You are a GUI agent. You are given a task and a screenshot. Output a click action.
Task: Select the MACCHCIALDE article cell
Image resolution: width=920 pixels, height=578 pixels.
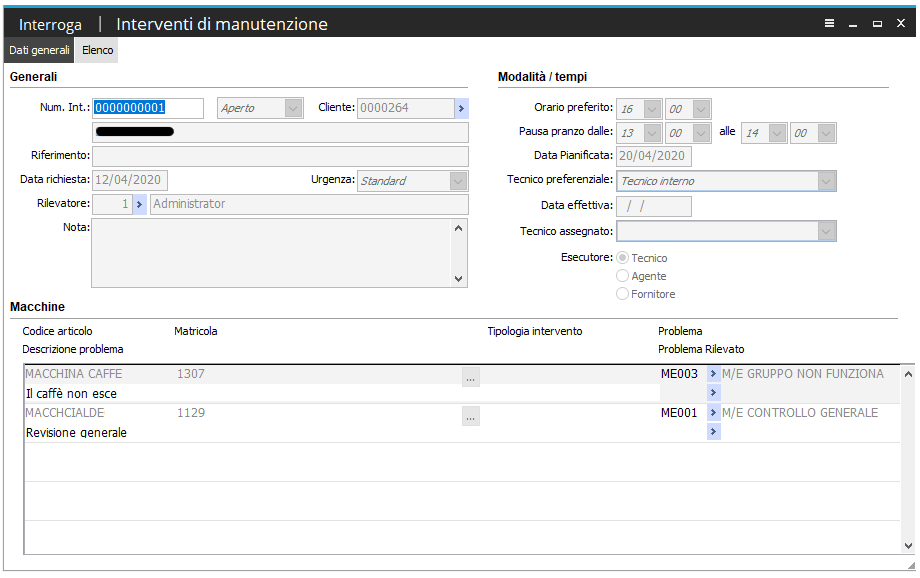click(x=65, y=413)
